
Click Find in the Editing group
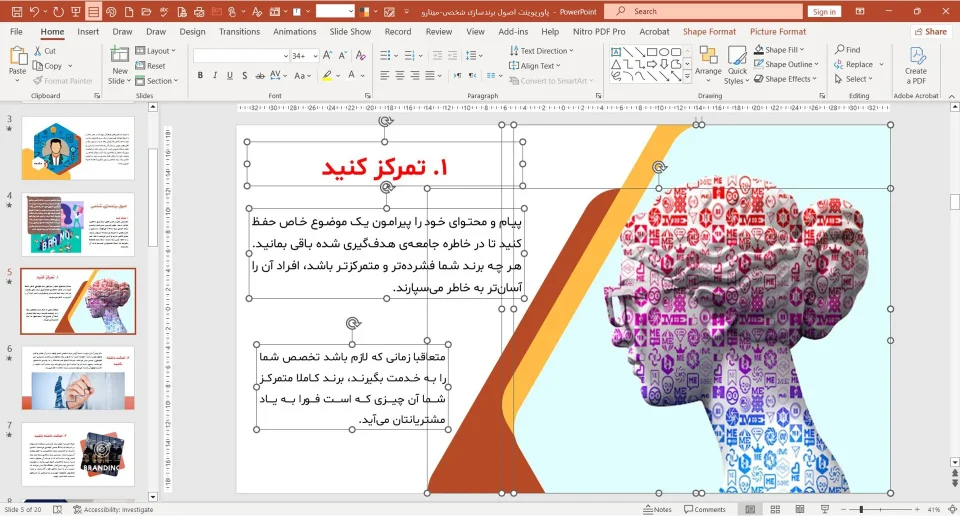(x=847, y=50)
